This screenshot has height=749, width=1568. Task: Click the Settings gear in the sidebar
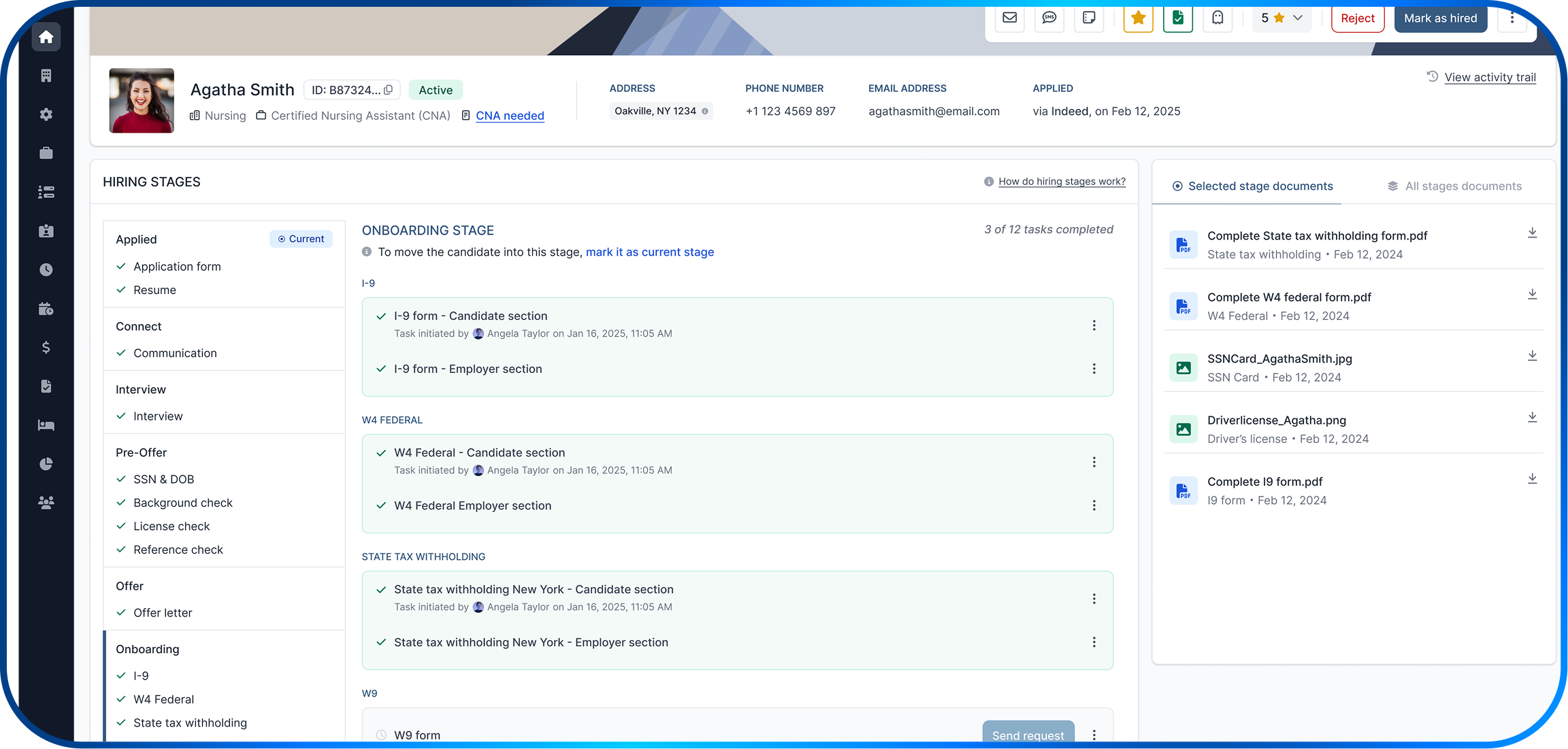click(46, 114)
